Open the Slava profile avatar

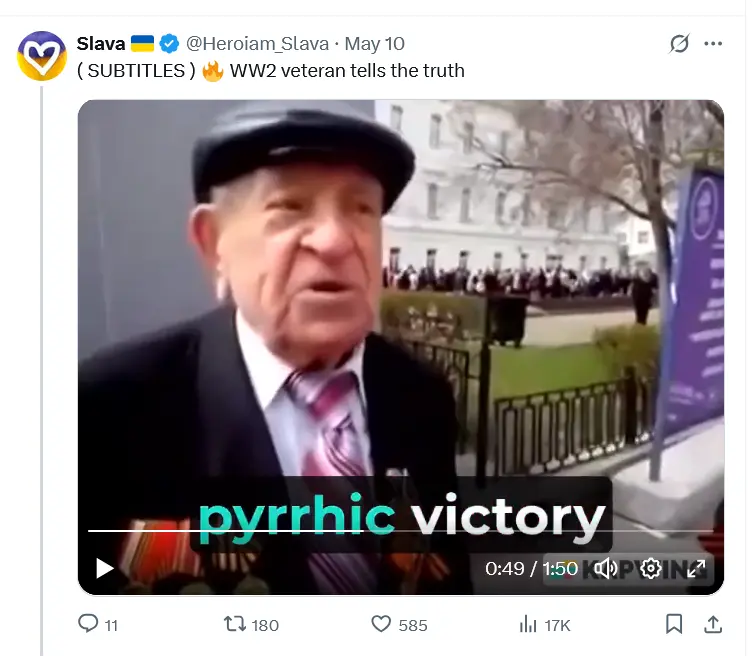(42, 55)
